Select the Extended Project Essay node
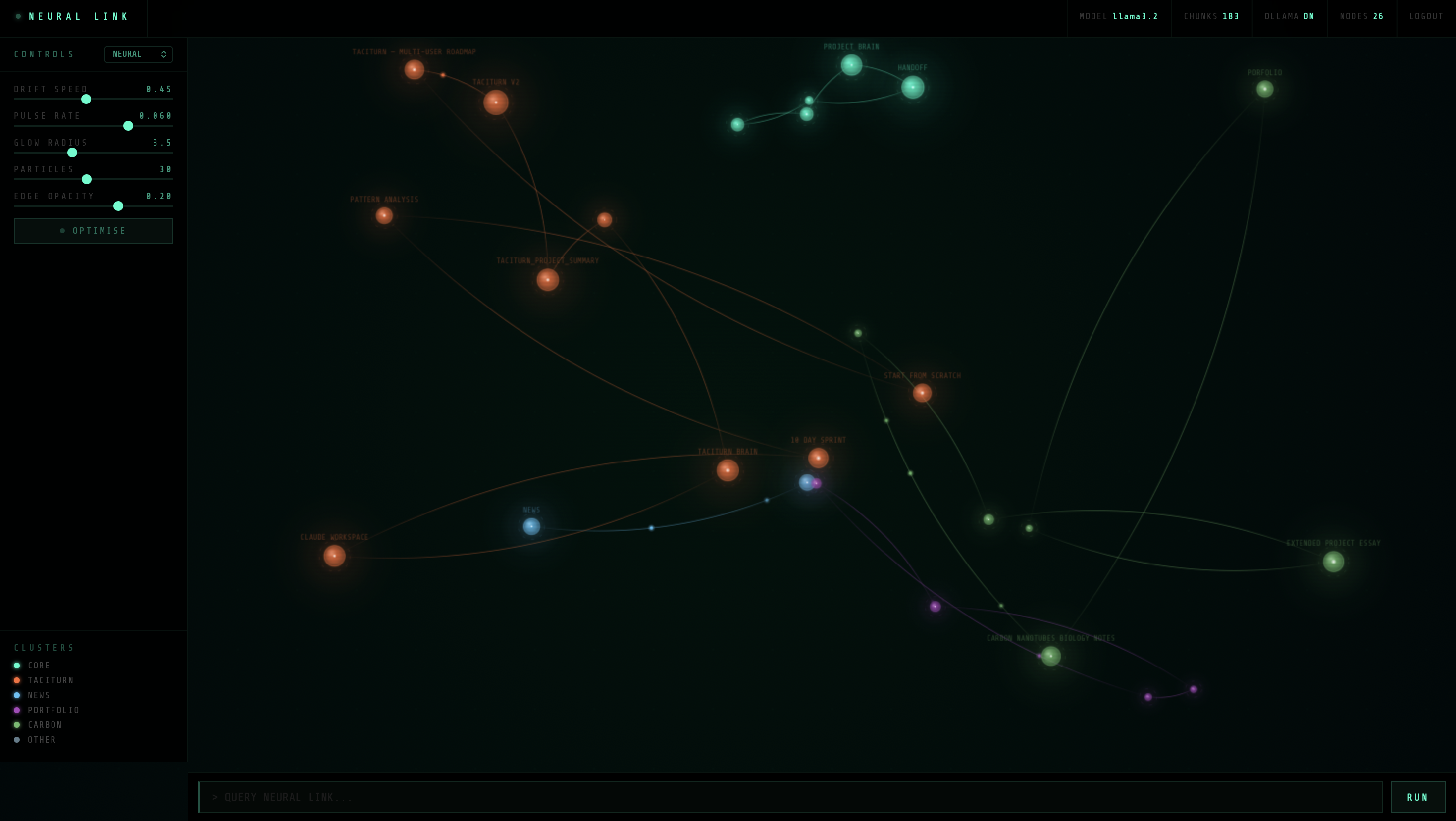The width and height of the screenshot is (1456, 821). (1333, 561)
